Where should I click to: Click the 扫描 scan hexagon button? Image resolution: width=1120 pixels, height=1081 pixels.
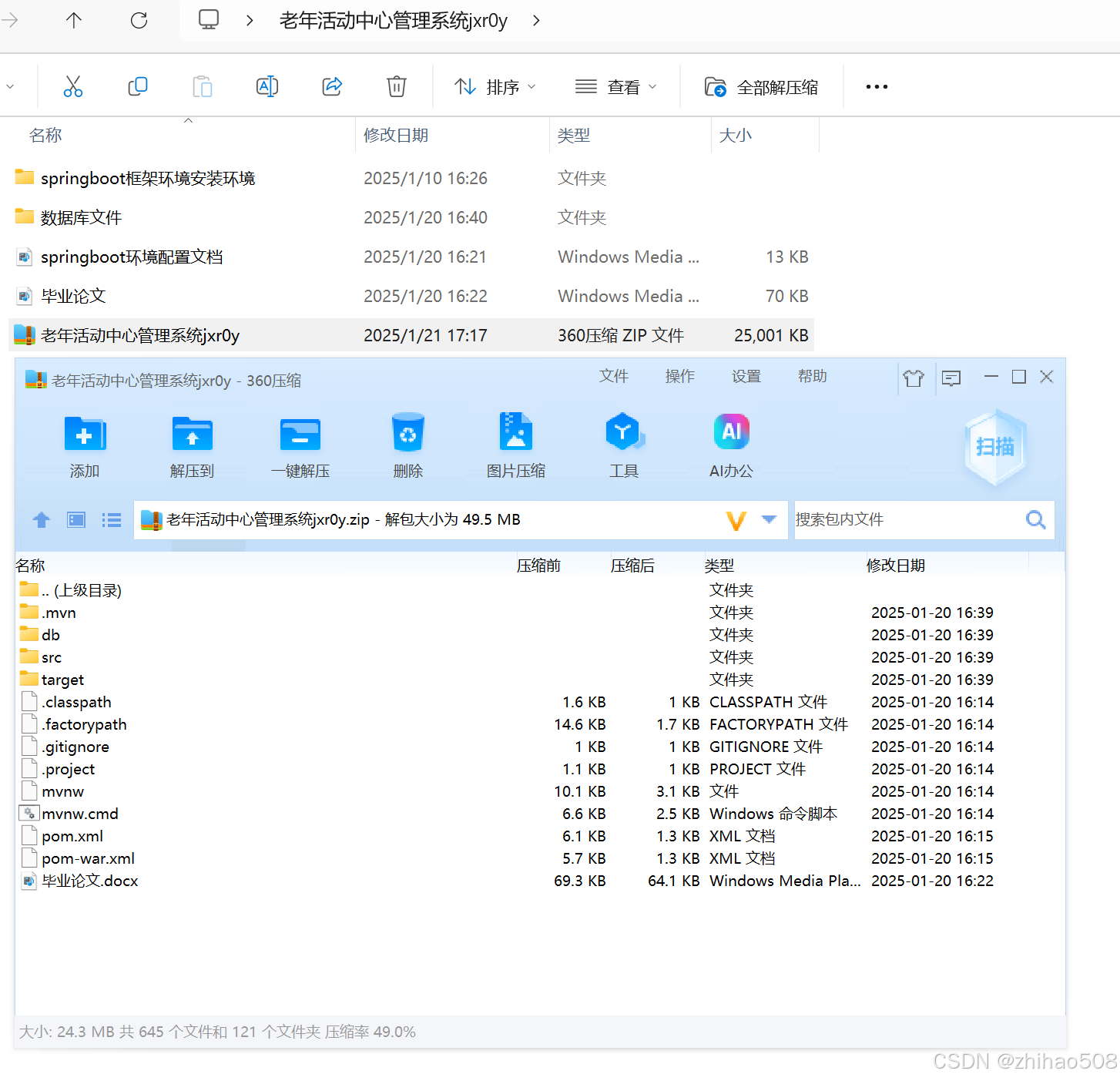(x=995, y=447)
